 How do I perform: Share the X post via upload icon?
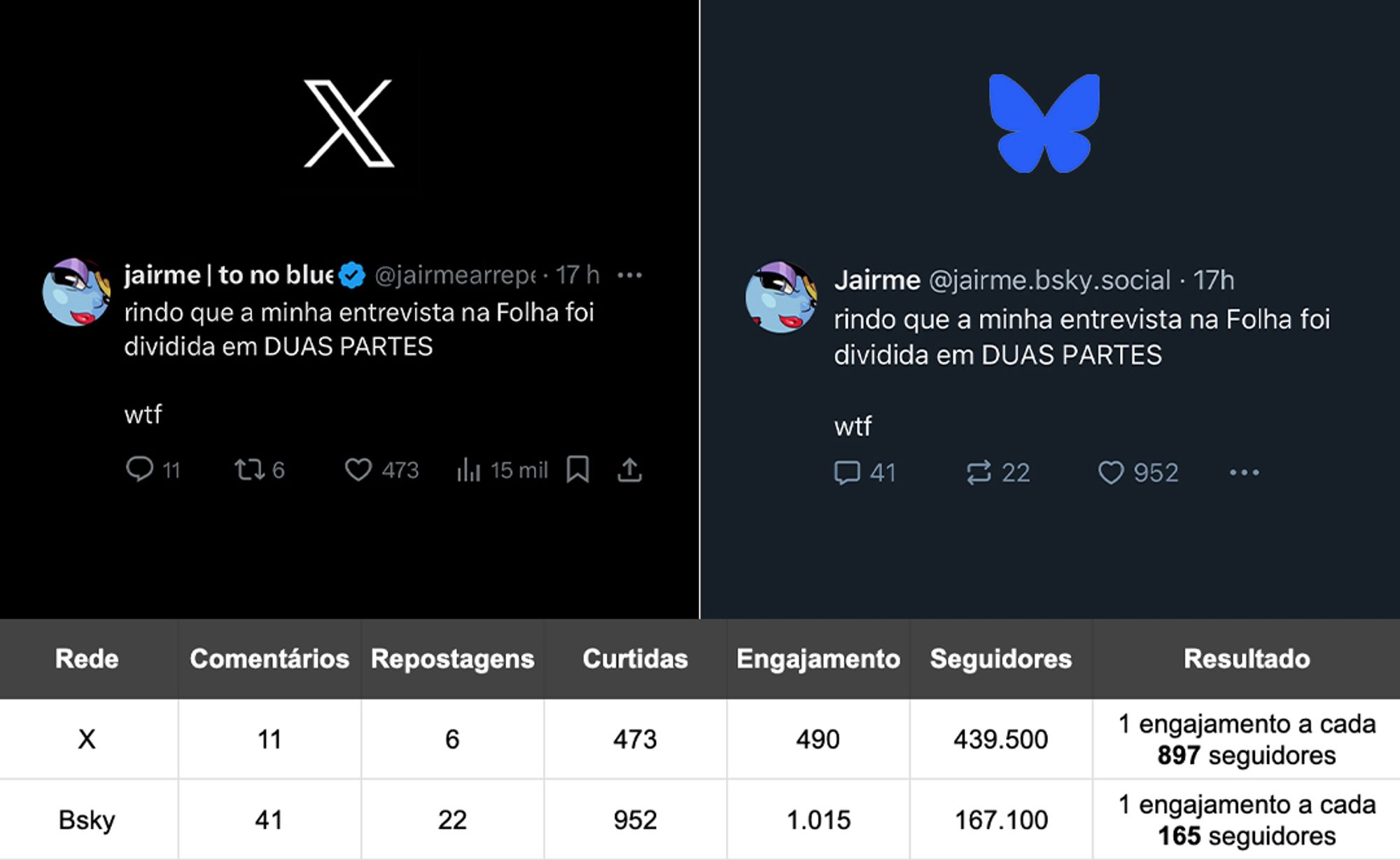(x=629, y=470)
